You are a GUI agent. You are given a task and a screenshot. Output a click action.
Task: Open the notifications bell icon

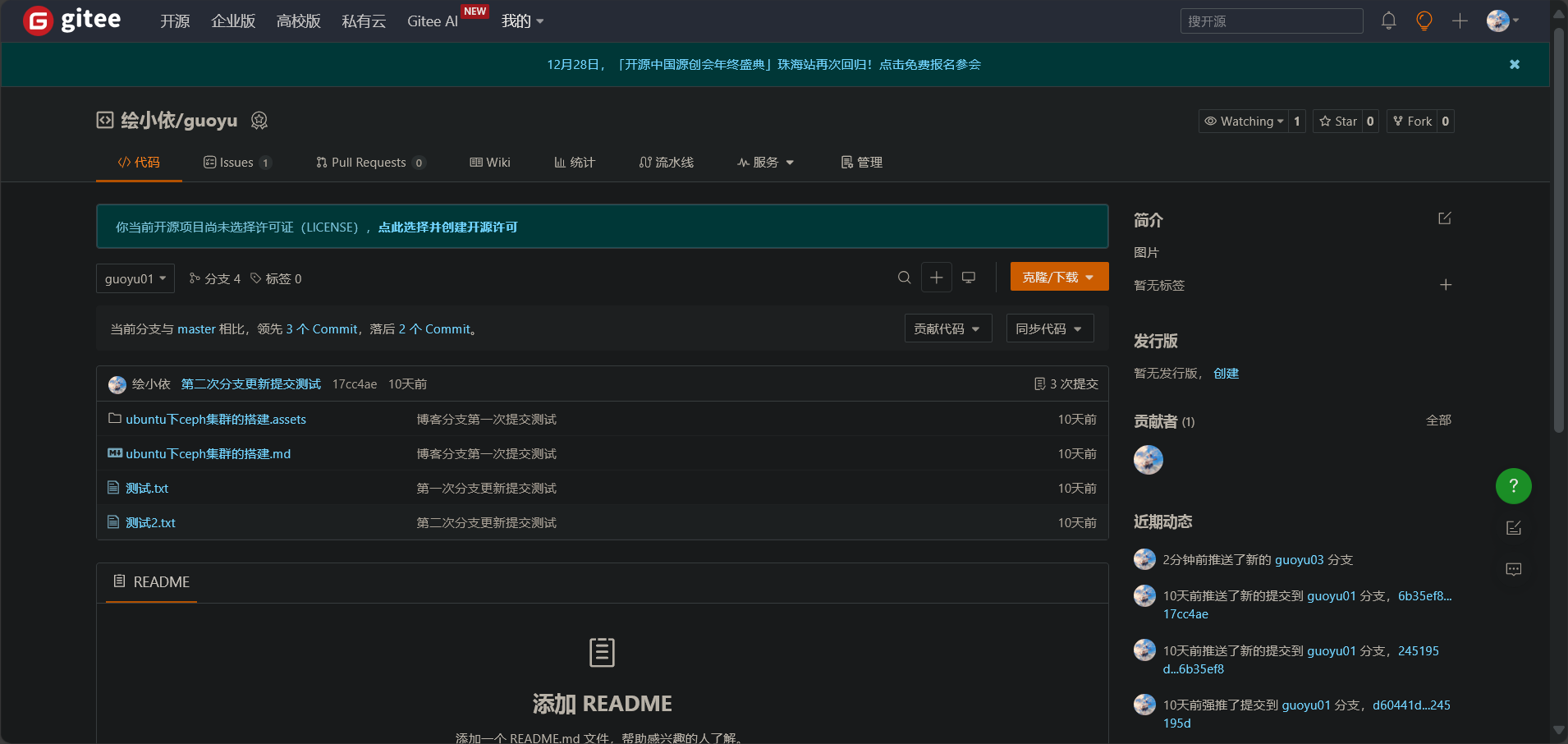pos(1388,21)
